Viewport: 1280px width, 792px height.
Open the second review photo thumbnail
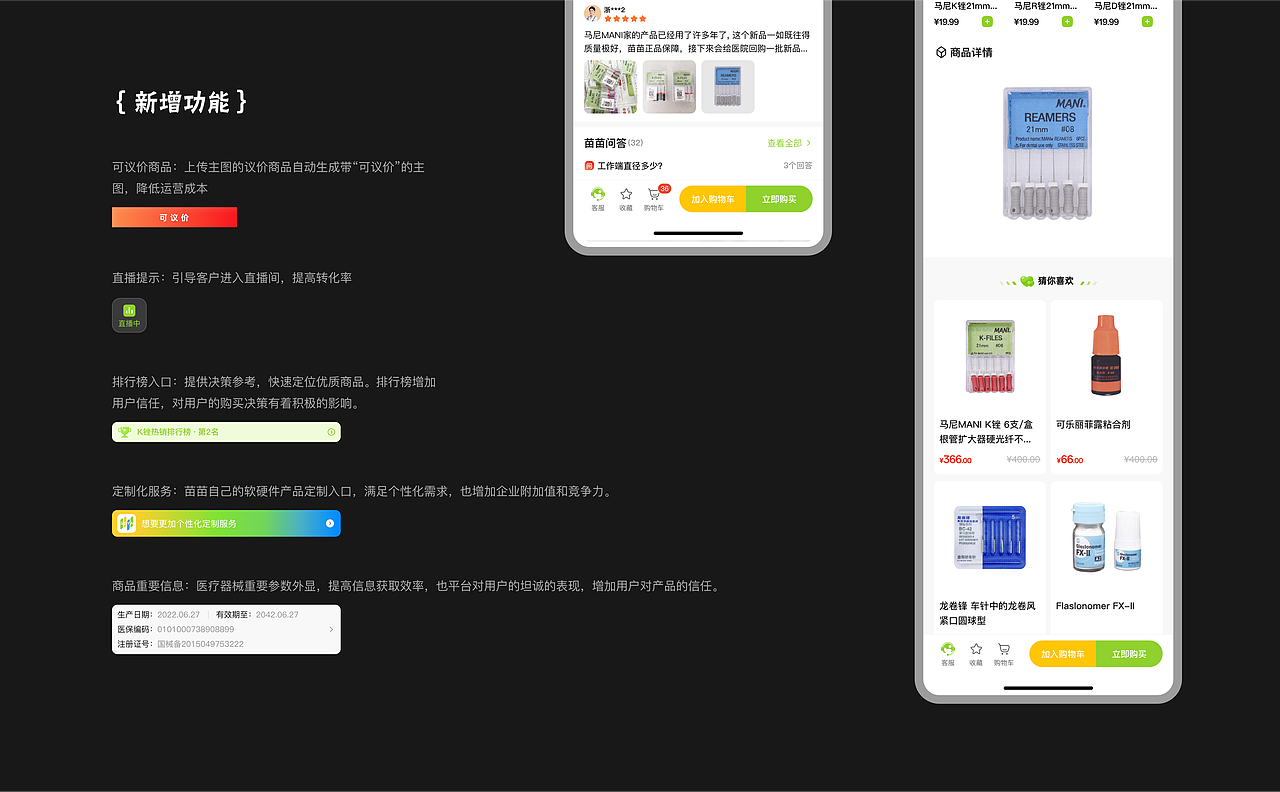click(x=669, y=87)
